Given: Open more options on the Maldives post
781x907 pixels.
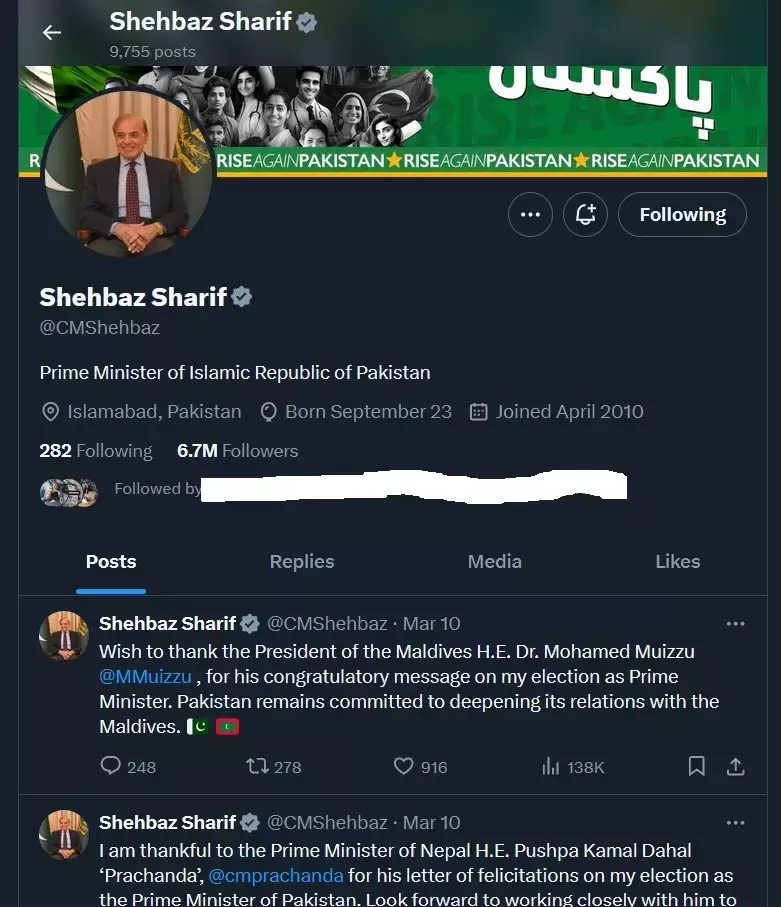Looking at the screenshot, I should tap(735, 624).
